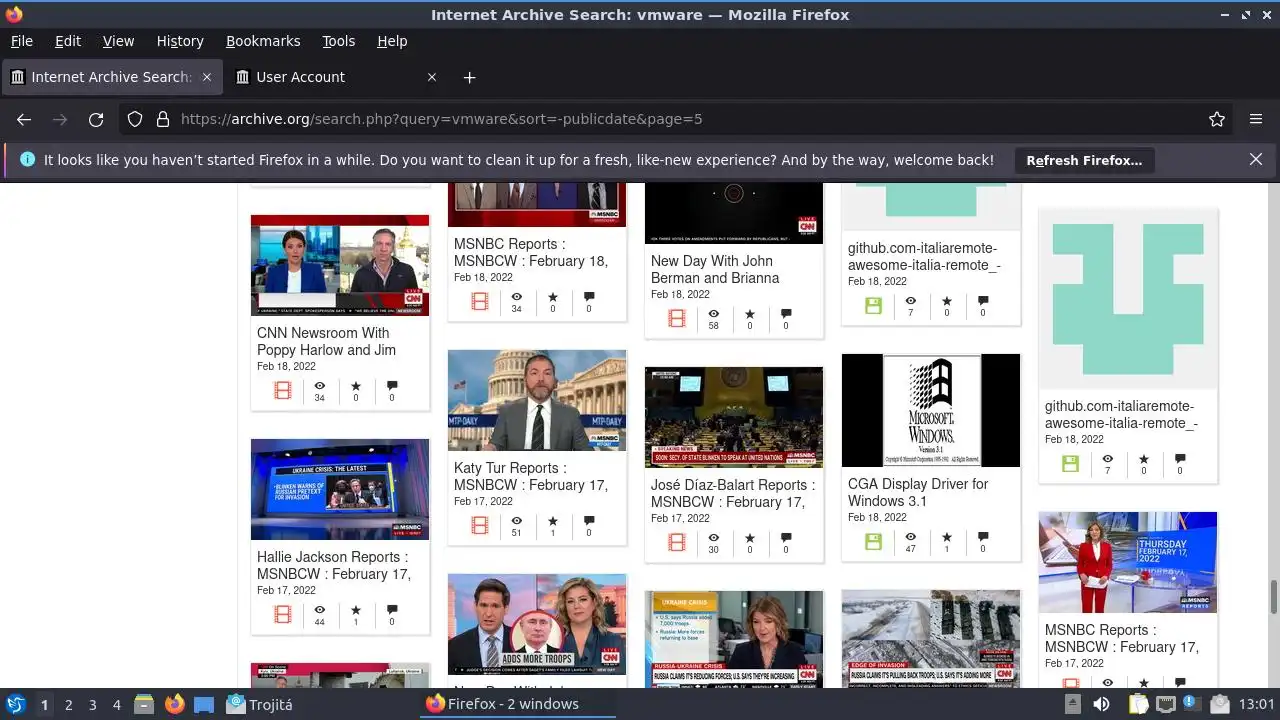Open the volume control tray icon
The height and width of the screenshot is (720, 1280).
pyautogui.click(x=1101, y=704)
